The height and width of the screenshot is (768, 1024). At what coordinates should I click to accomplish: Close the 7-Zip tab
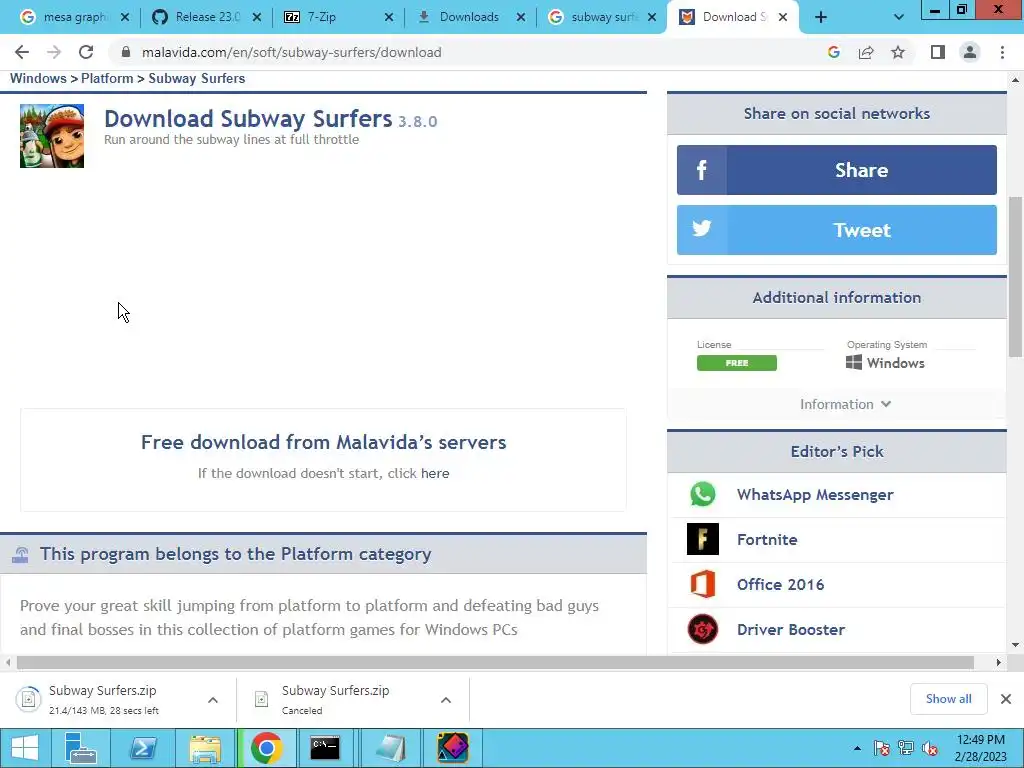(389, 17)
